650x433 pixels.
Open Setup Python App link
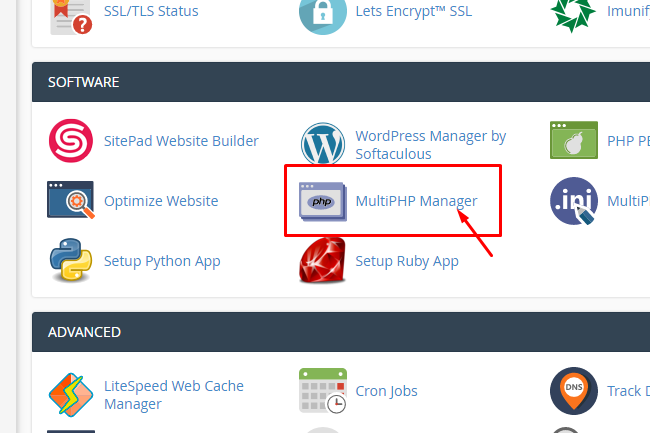coord(162,261)
